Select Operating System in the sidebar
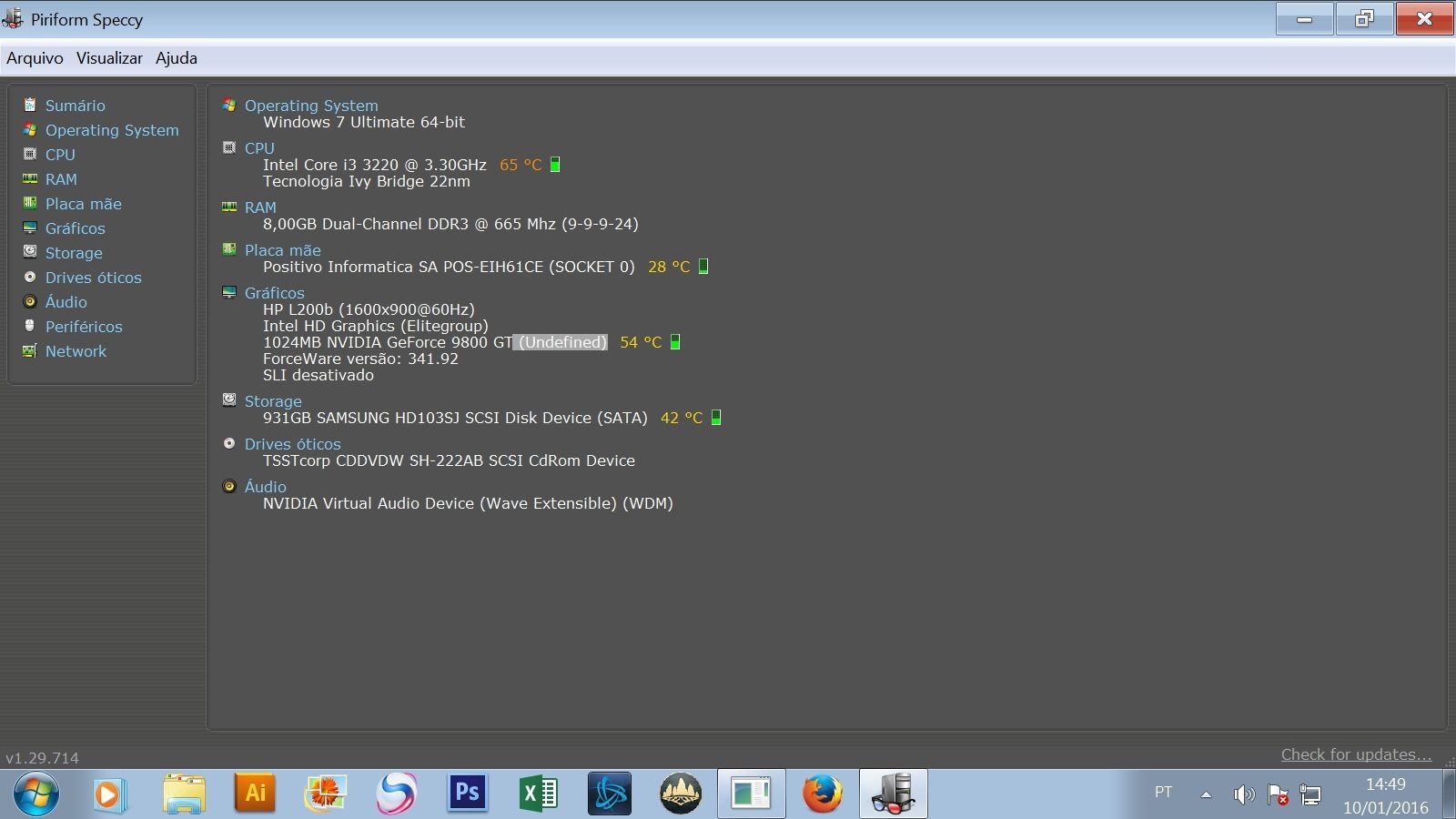Viewport: 1456px width, 819px height. 112,130
